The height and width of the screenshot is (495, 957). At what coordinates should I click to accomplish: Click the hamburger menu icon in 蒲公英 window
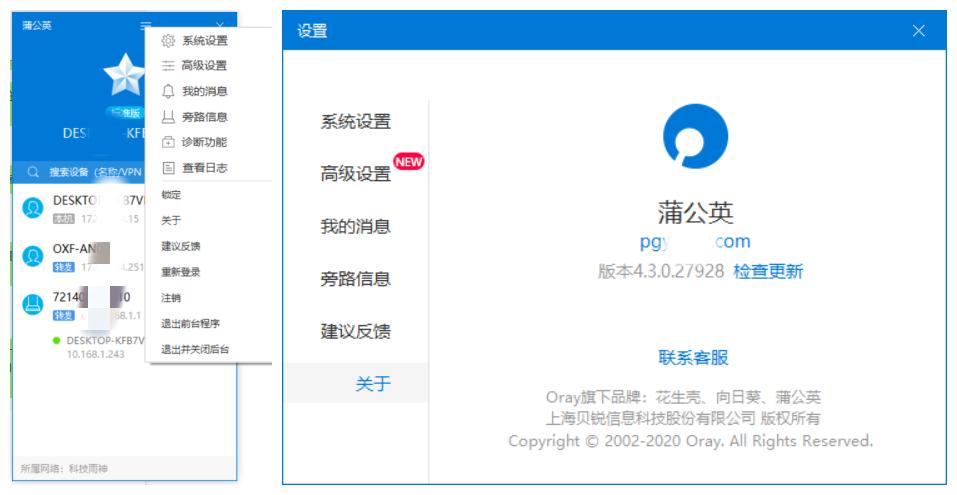pyautogui.click(x=145, y=26)
